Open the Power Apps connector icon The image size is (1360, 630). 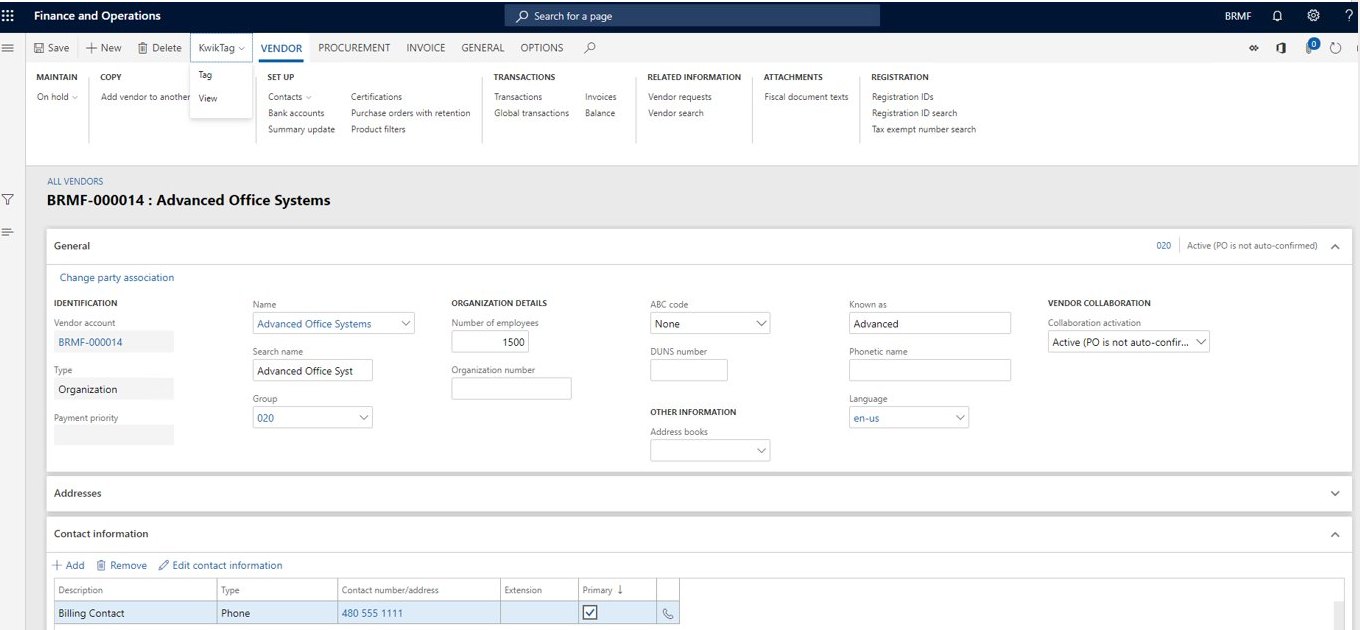click(1254, 48)
